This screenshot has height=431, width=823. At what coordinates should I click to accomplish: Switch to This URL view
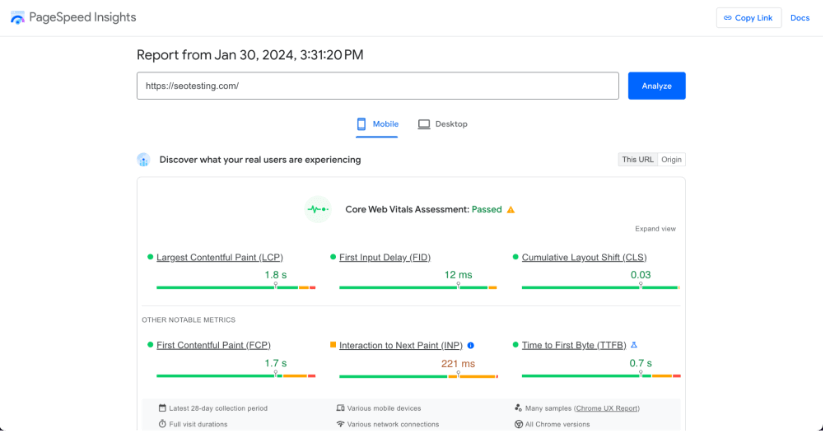click(637, 159)
